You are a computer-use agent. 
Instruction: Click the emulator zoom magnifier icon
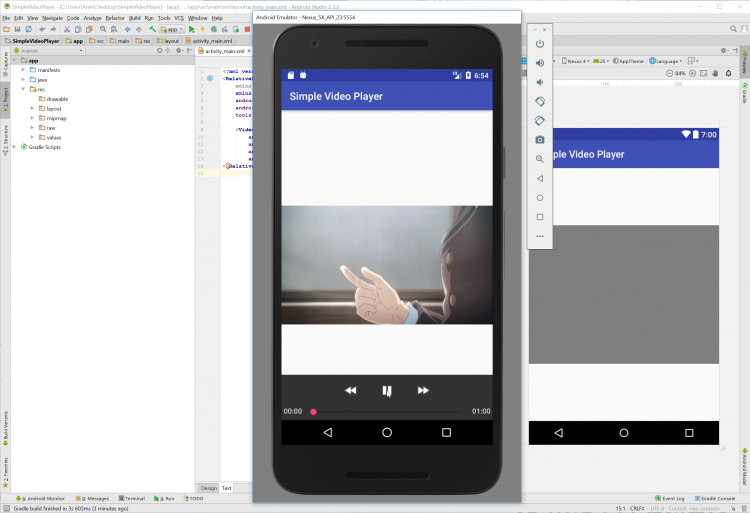pyautogui.click(x=540, y=159)
